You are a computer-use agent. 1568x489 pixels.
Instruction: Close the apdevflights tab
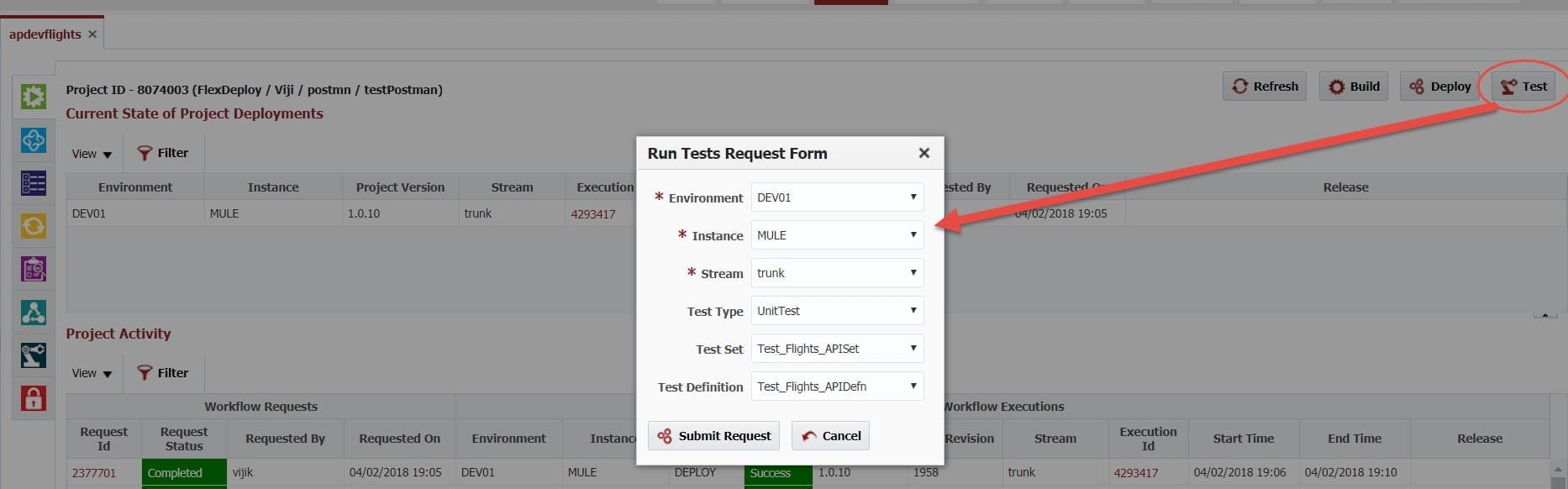coord(92,34)
